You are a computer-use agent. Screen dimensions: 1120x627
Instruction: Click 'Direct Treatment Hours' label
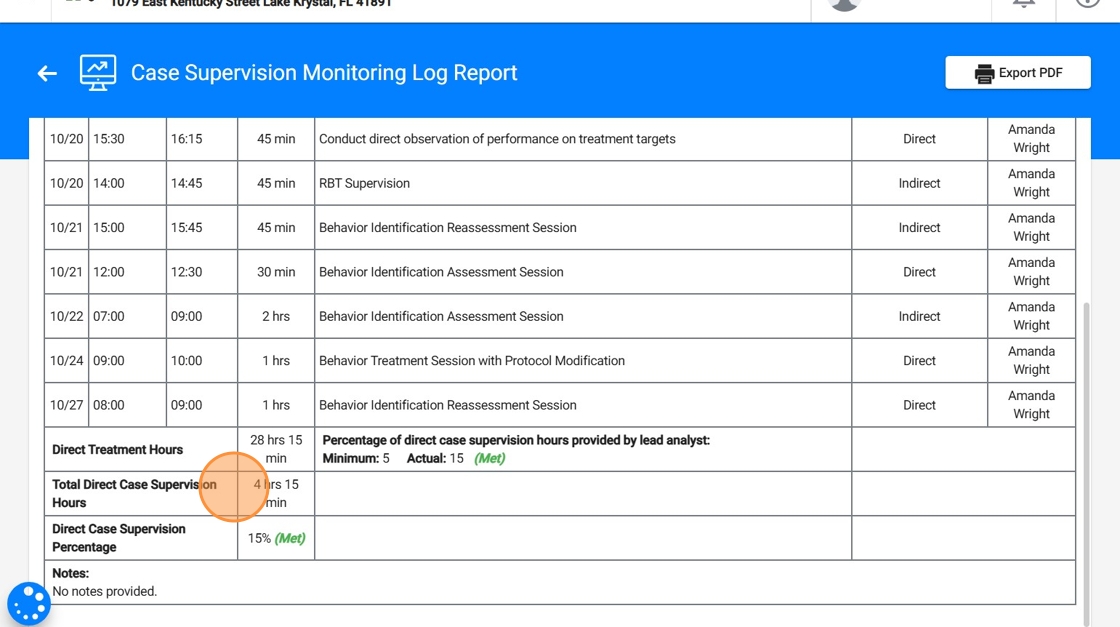pos(117,450)
